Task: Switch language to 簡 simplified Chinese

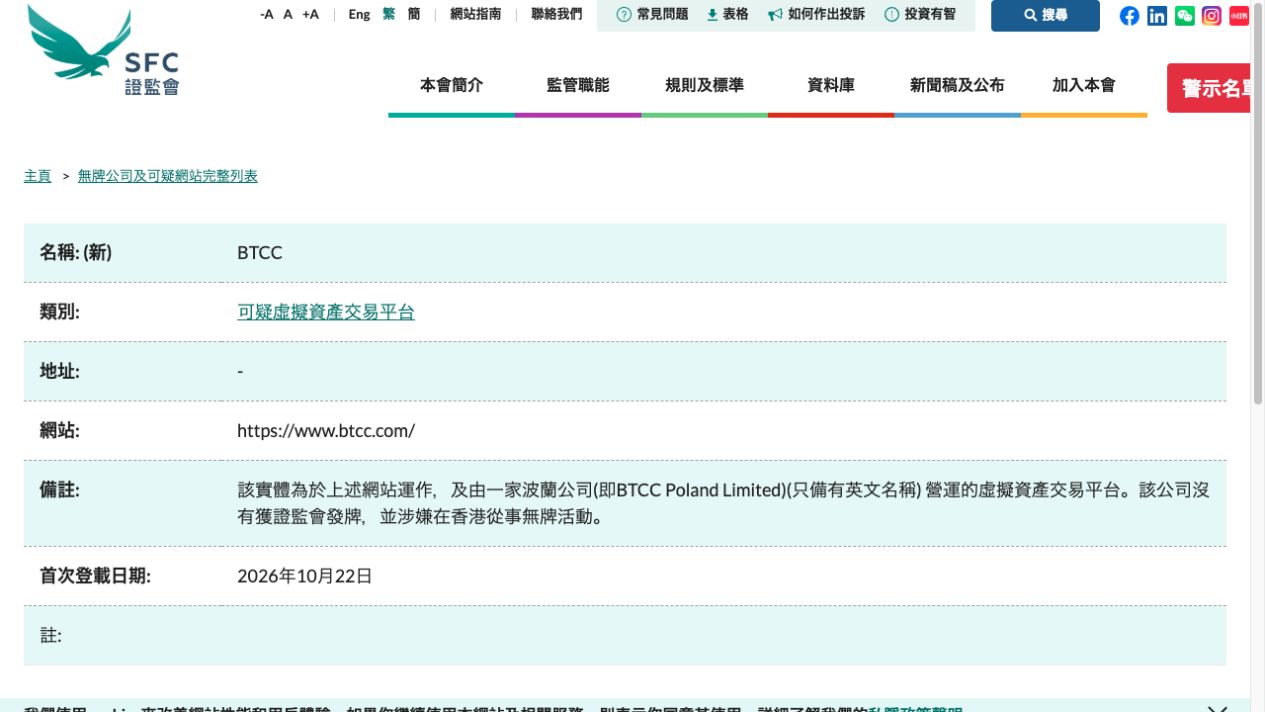Action: pyautogui.click(x=414, y=14)
